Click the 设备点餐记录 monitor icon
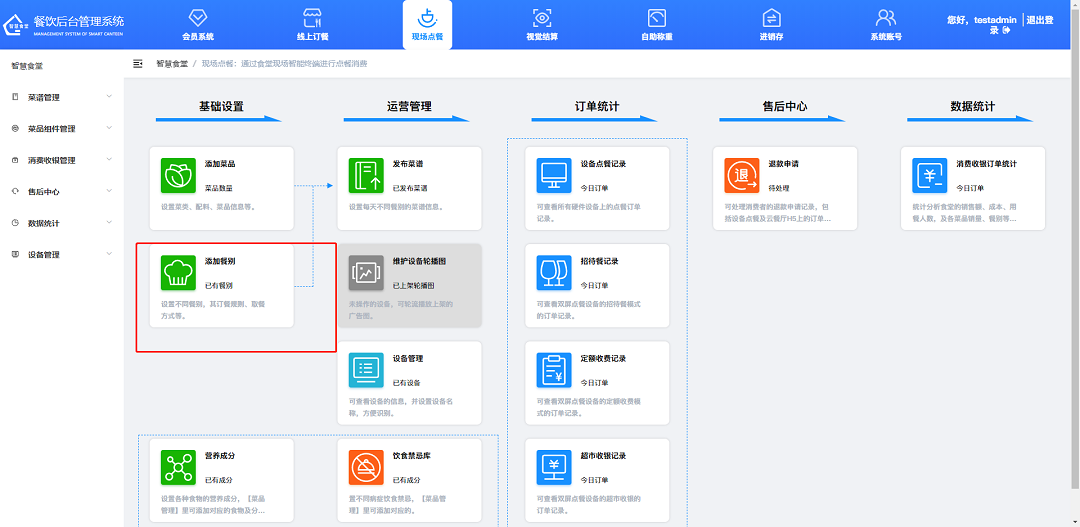The height and width of the screenshot is (527, 1080). click(x=554, y=175)
